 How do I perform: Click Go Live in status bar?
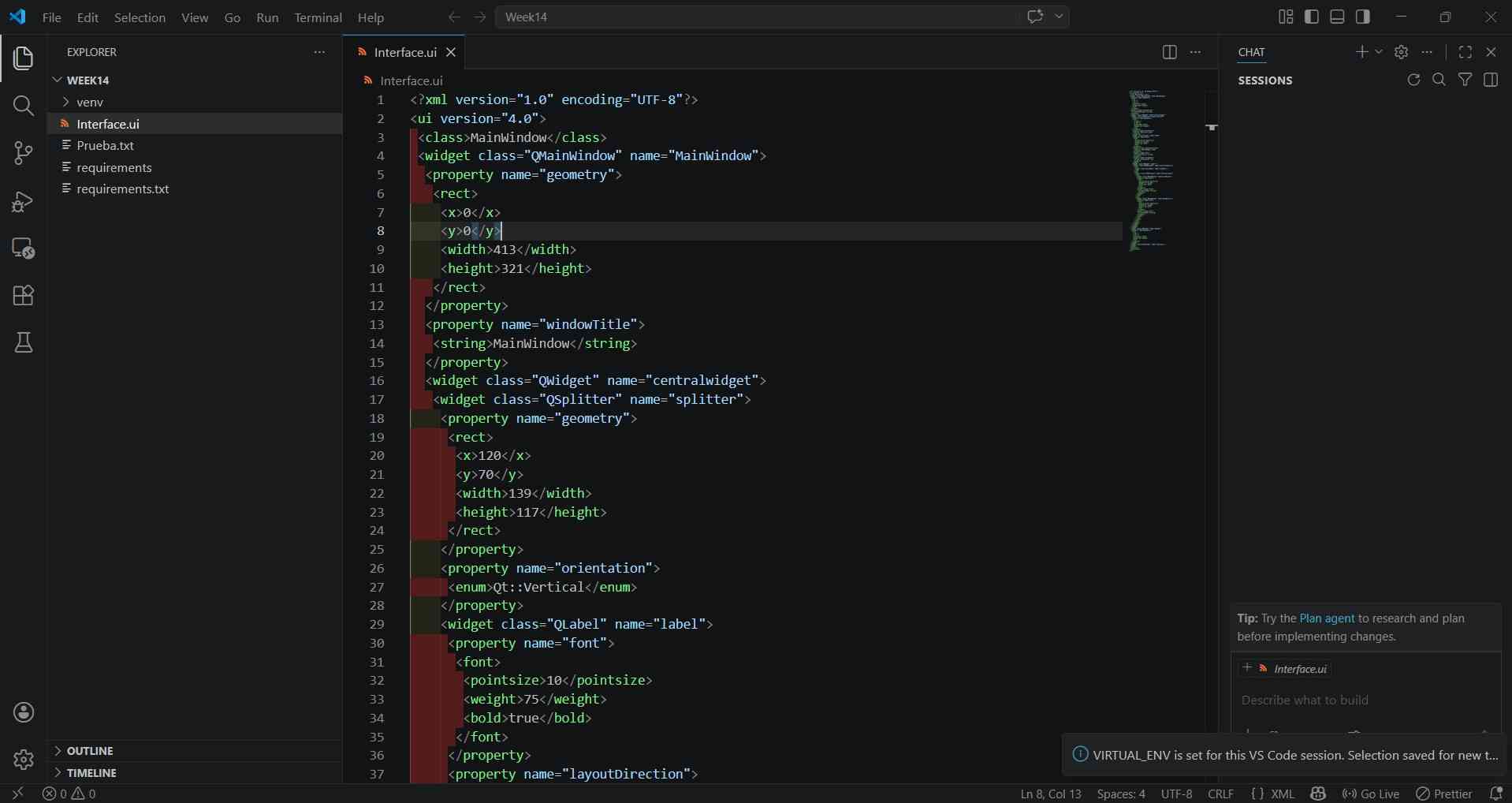pos(1371,794)
